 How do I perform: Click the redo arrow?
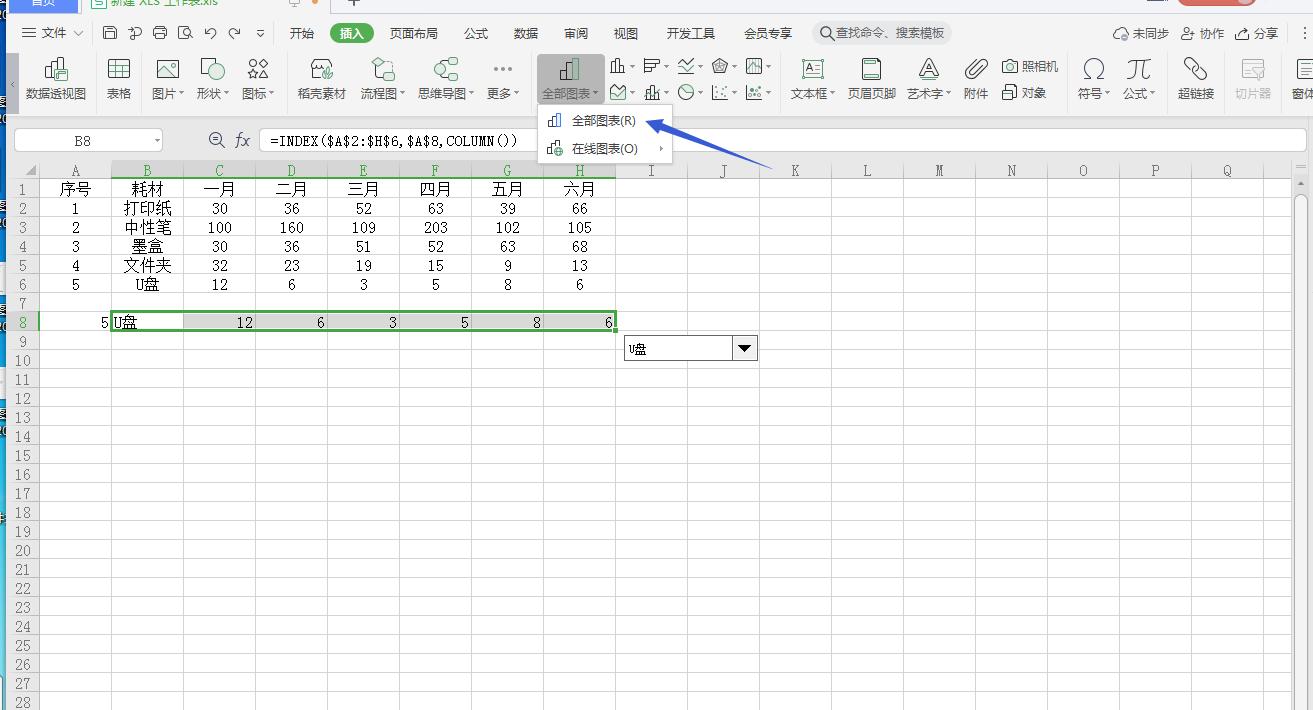pyautogui.click(x=235, y=33)
